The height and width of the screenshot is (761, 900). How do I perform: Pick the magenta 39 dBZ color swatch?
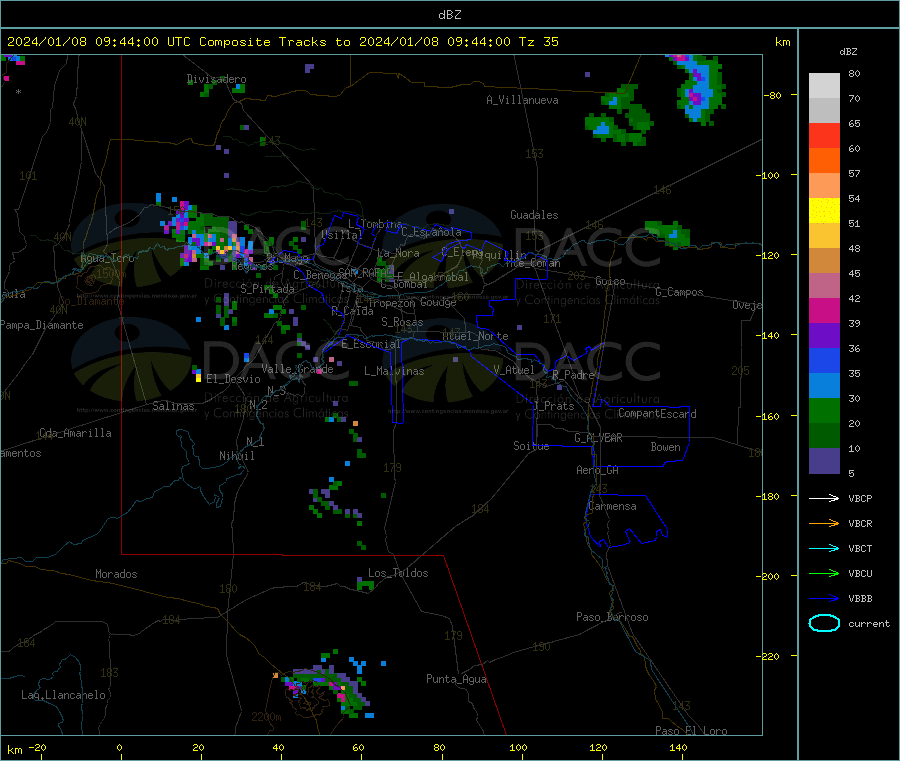(x=824, y=310)
